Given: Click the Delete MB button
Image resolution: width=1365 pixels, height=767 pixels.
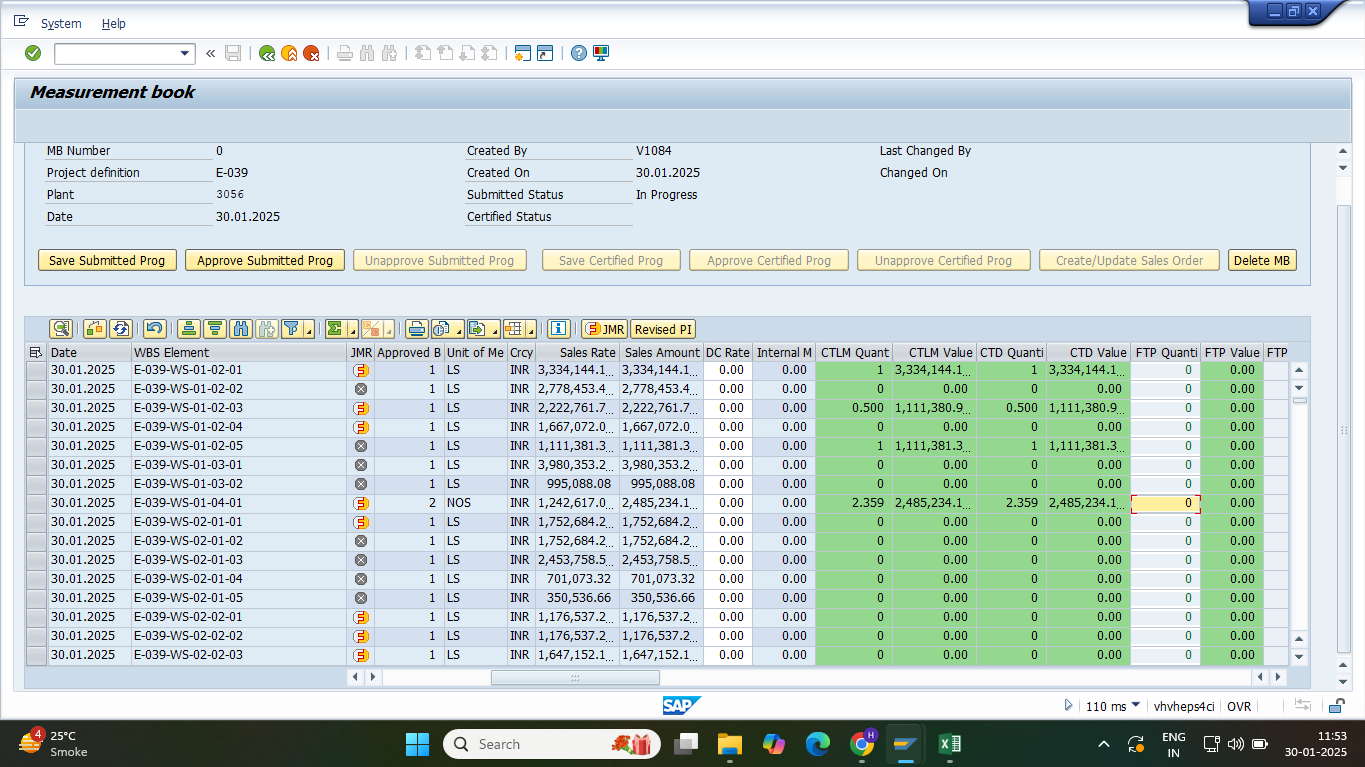Looking at the screenshot, I should (x=1261, y=260).
